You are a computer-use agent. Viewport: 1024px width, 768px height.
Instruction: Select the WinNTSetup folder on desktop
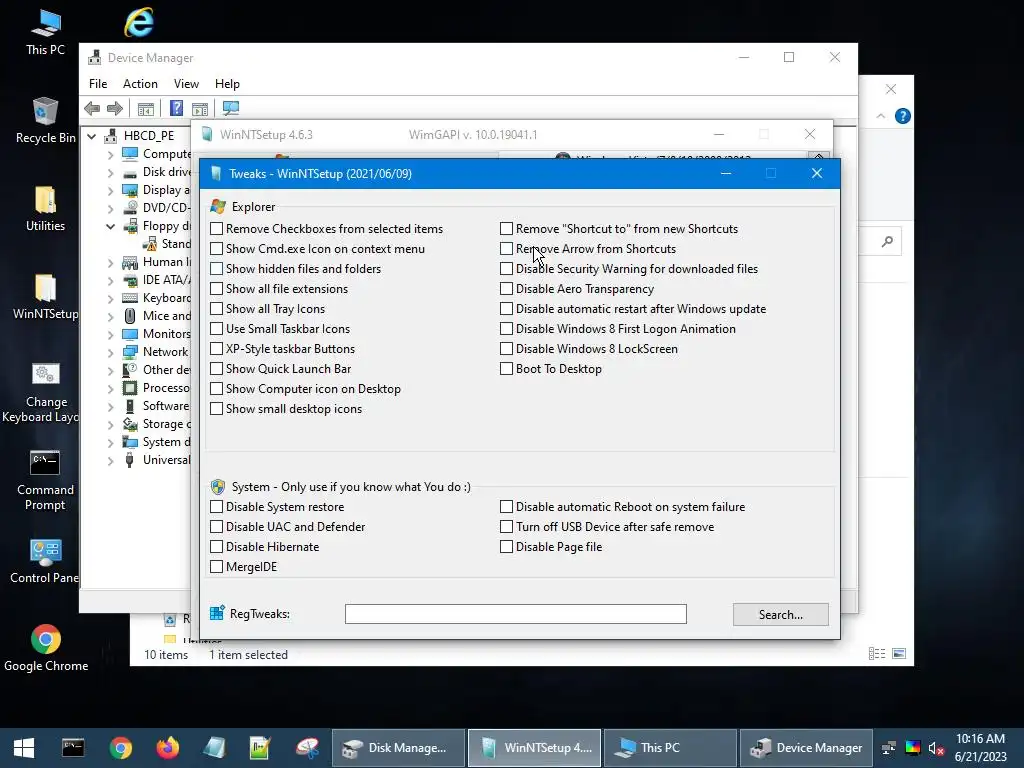45,296
